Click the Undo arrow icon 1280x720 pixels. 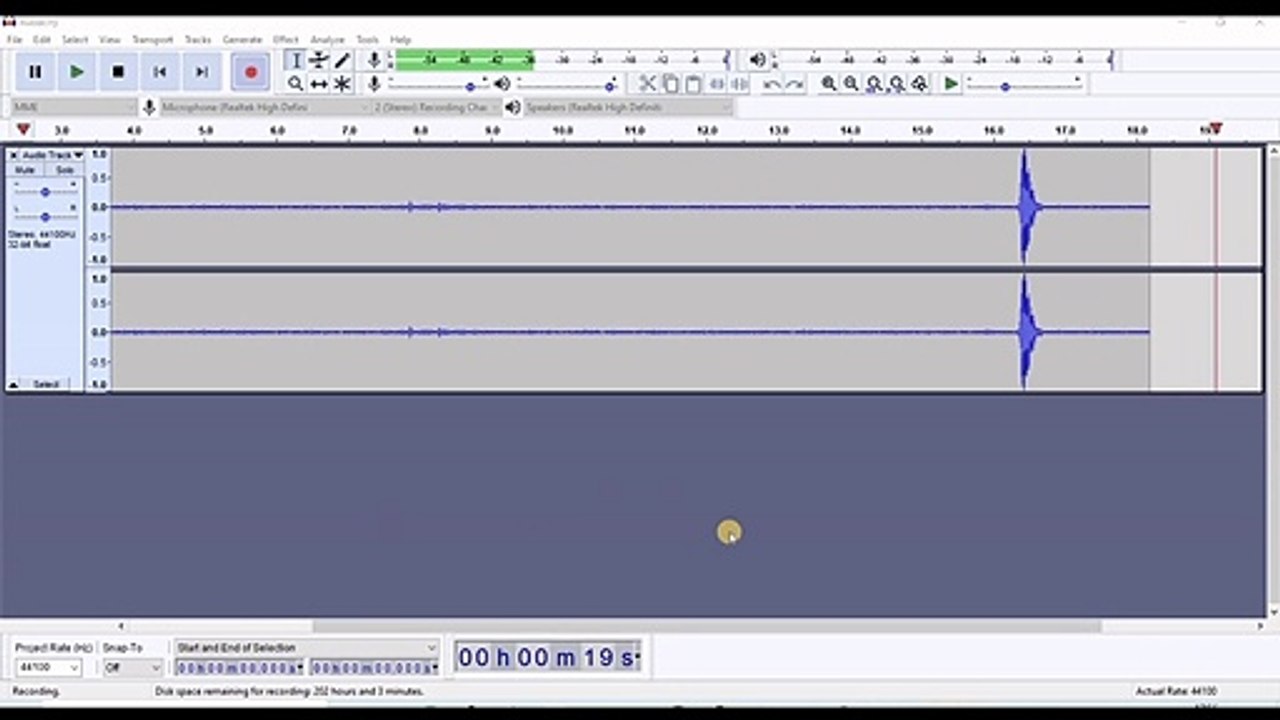coord(772,84)
